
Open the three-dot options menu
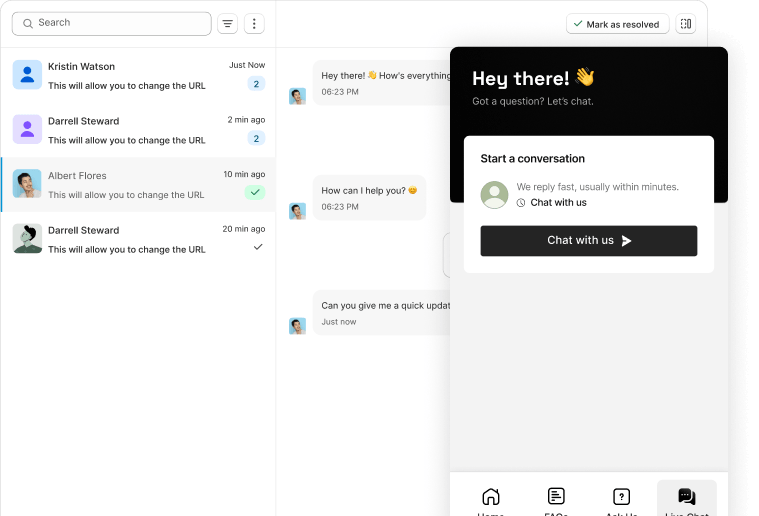coord(254,23)
